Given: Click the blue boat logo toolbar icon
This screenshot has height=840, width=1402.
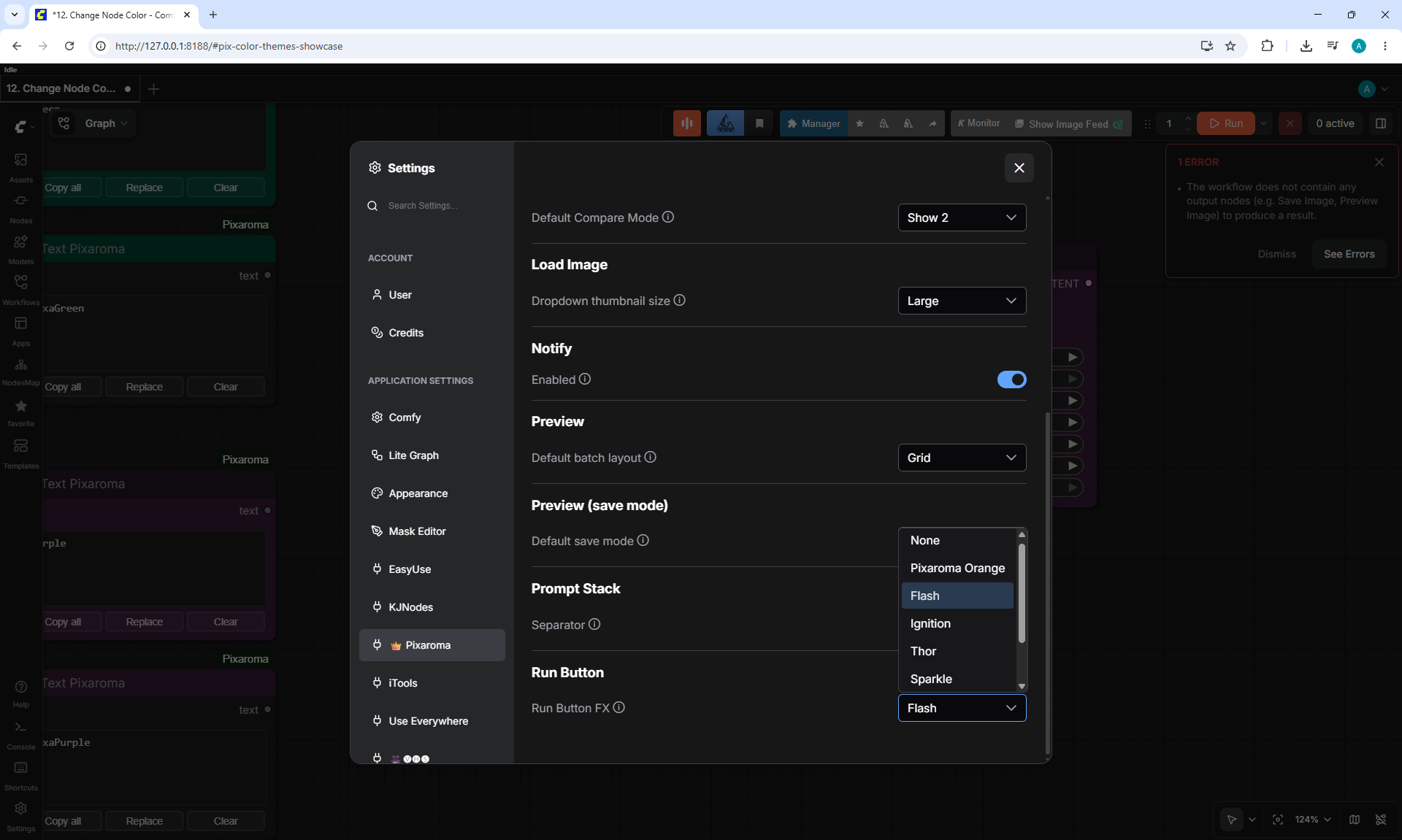Looking at the screenshot, I should [725, 123].
